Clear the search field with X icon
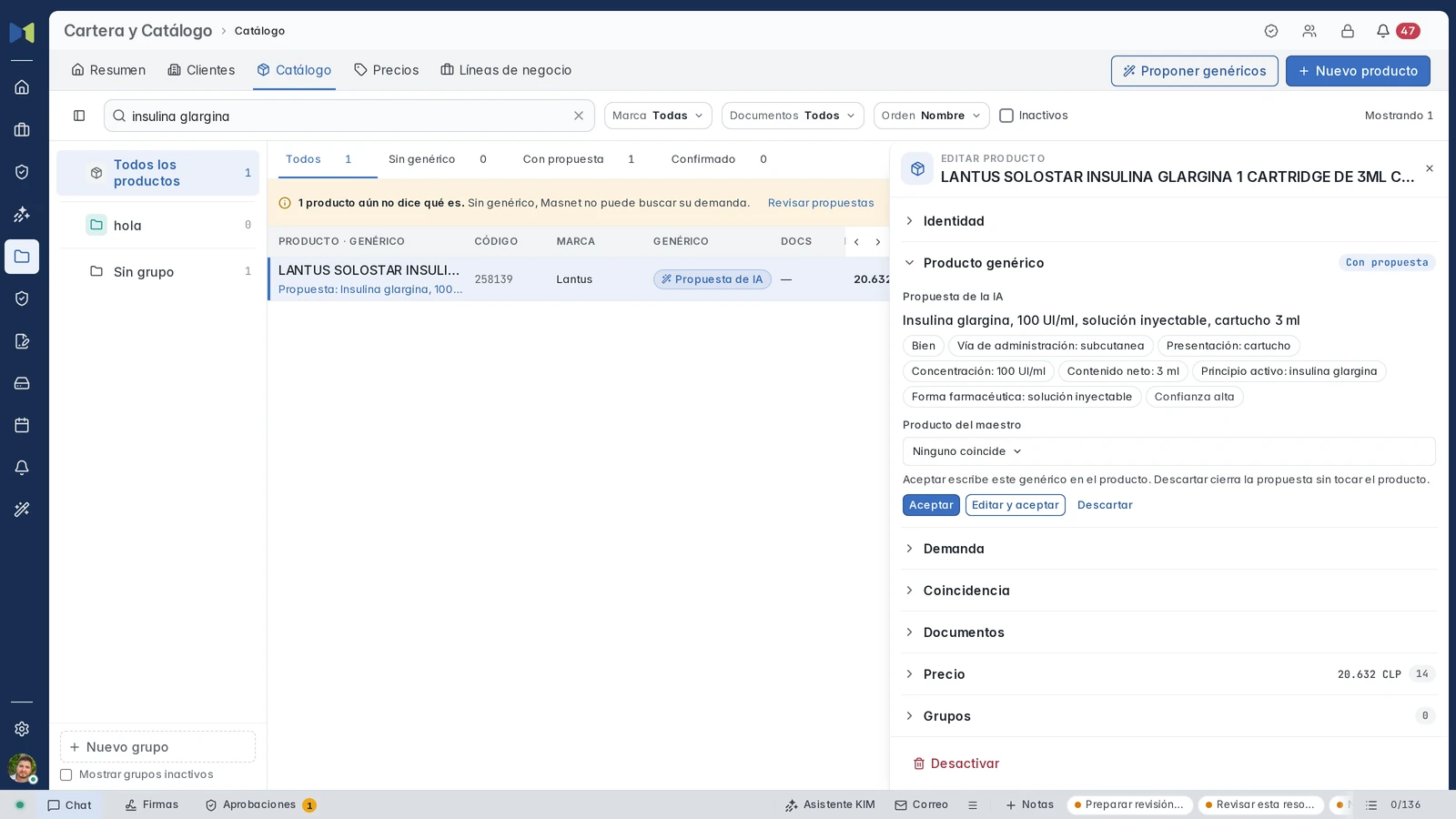1456x819 pixels. (578, 116)
